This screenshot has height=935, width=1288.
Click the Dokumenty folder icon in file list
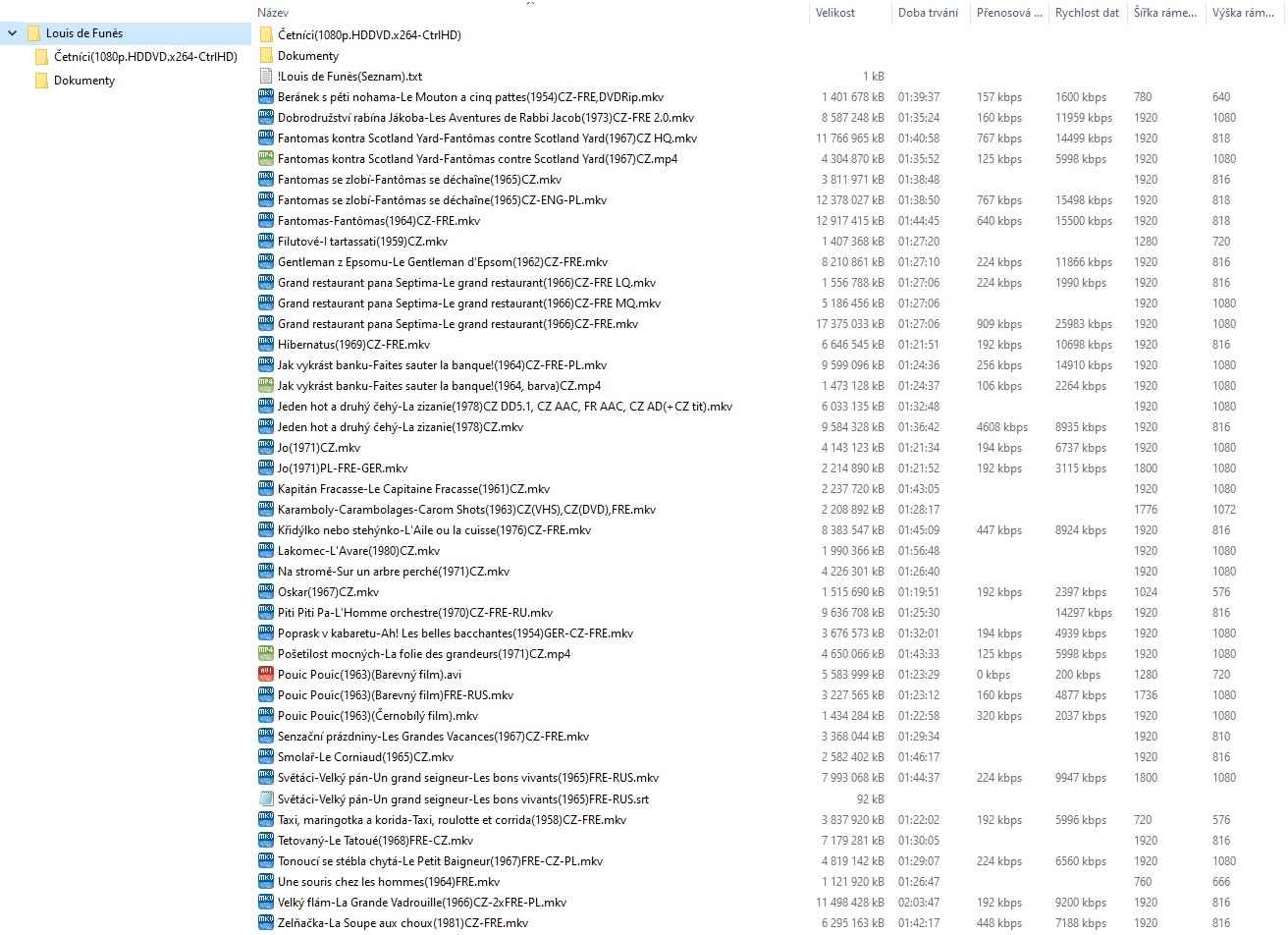(265, 56)
